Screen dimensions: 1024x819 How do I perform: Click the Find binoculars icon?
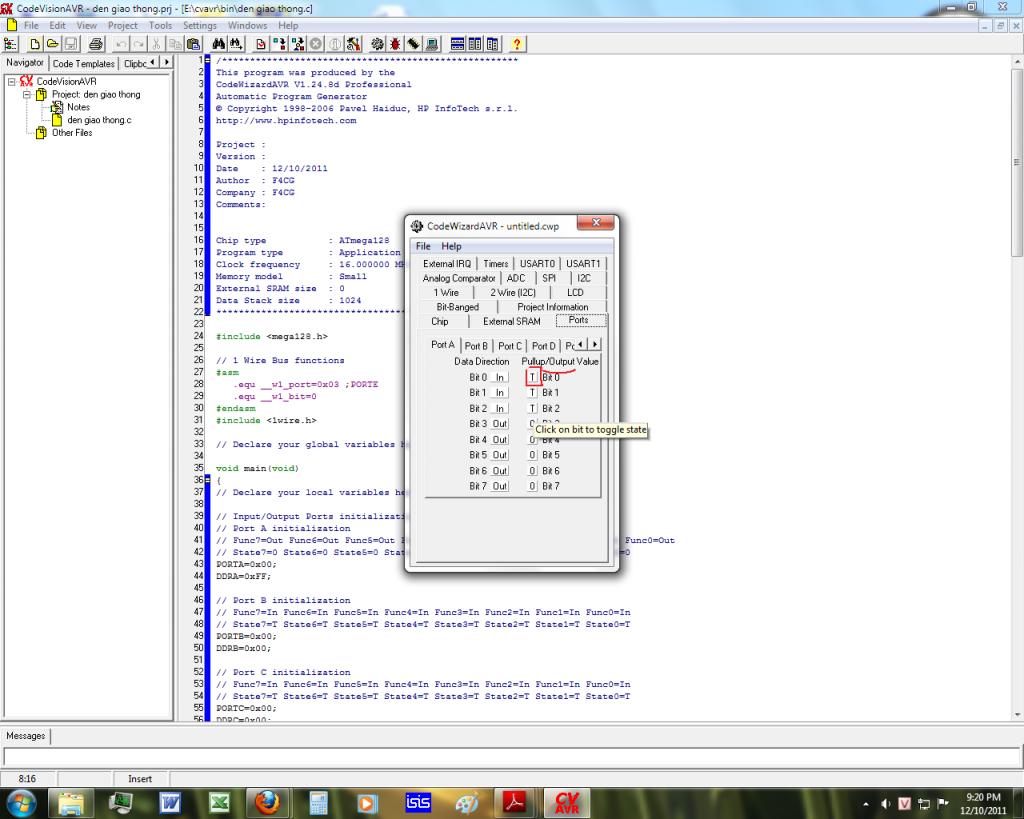pyautogui.click(x=220, y=44)
